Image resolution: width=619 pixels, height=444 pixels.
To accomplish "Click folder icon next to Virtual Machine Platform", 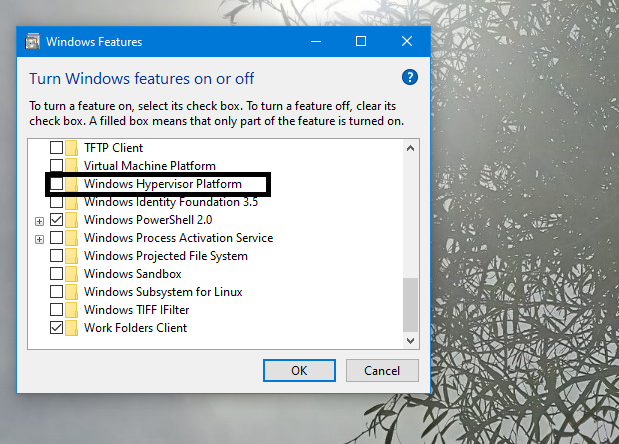I will pos(71,166).
